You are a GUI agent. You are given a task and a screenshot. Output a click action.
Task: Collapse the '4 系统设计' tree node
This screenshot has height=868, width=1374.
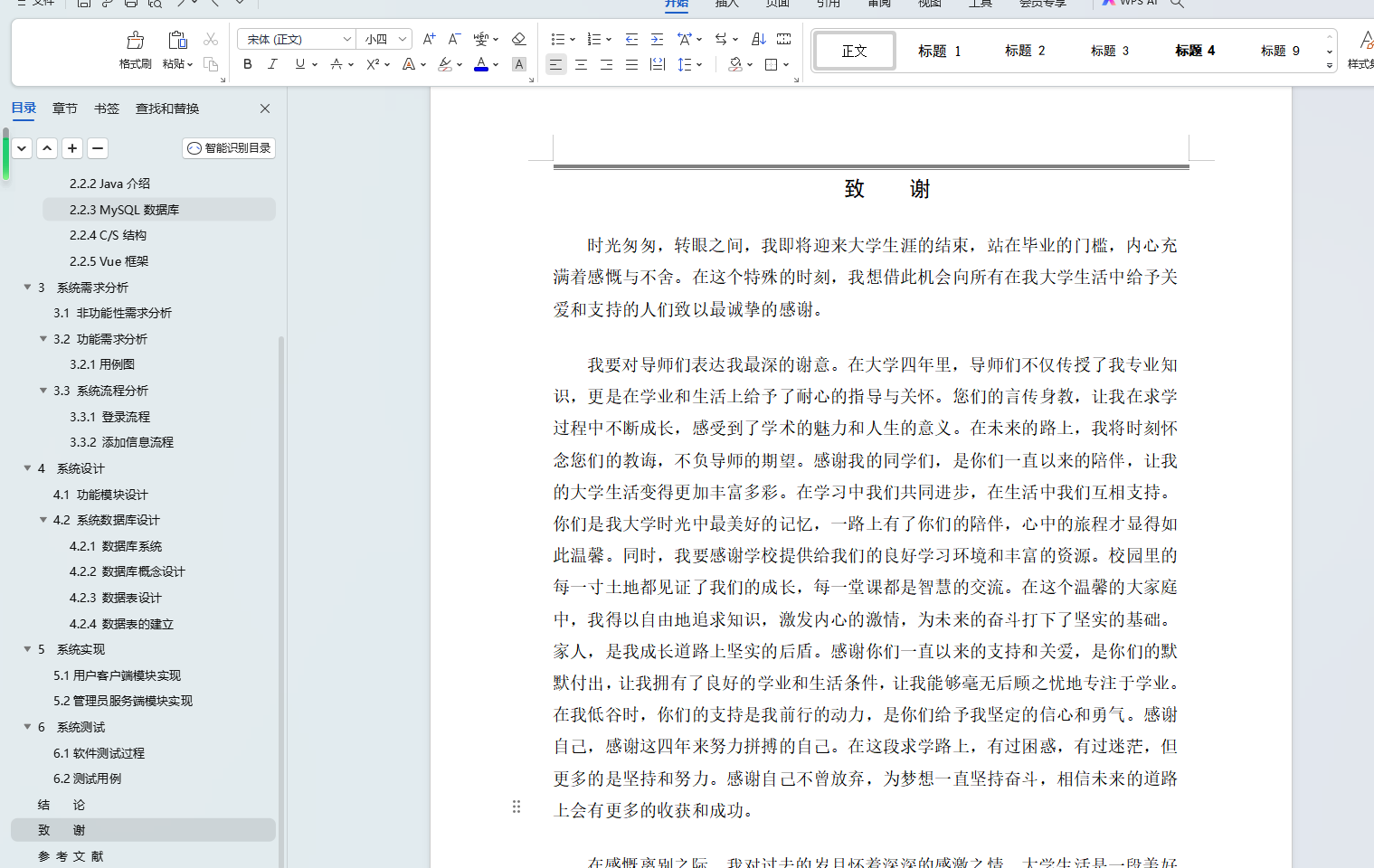(27, 467)
